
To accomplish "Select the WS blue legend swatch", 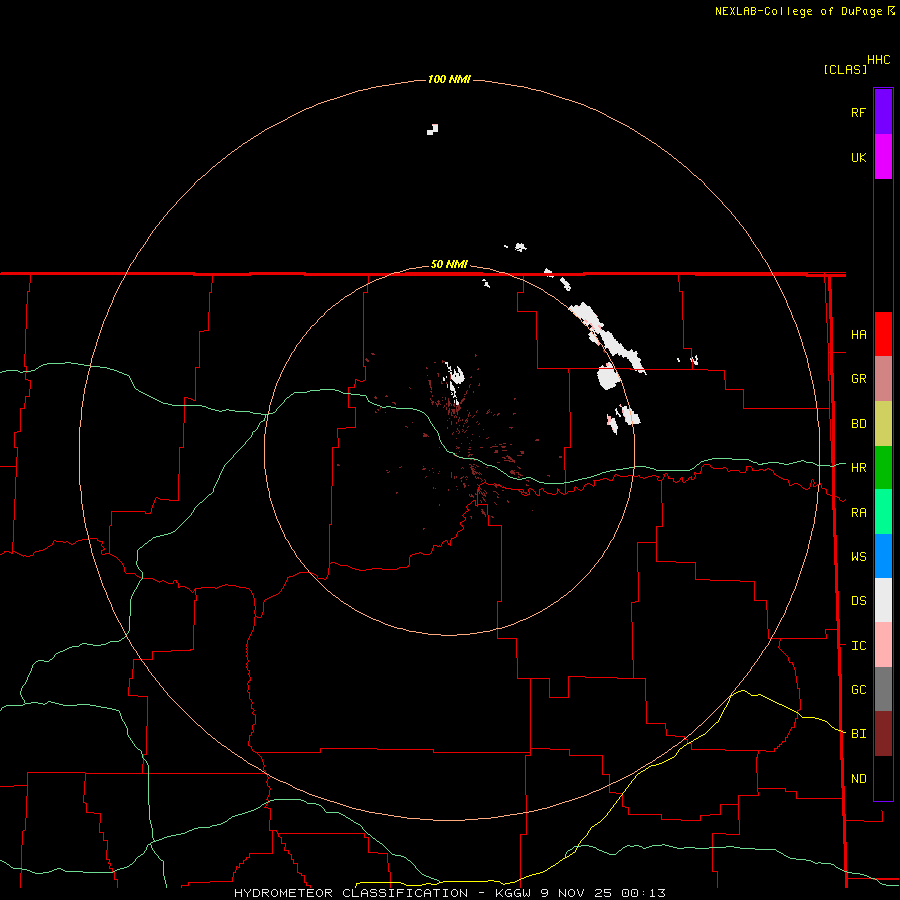I will (883, 556).
